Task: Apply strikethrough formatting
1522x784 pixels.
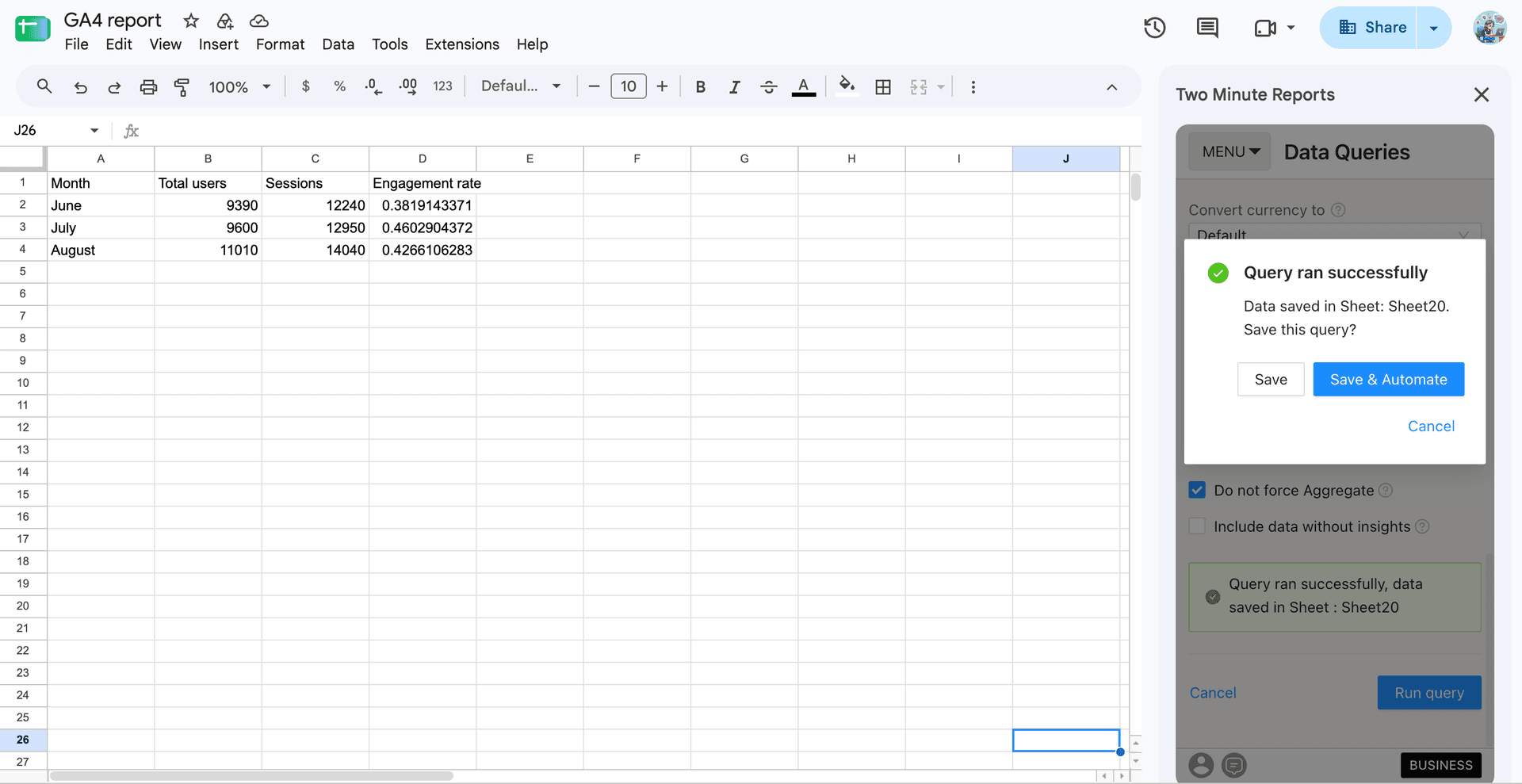Action: click(x=768, y=86)
